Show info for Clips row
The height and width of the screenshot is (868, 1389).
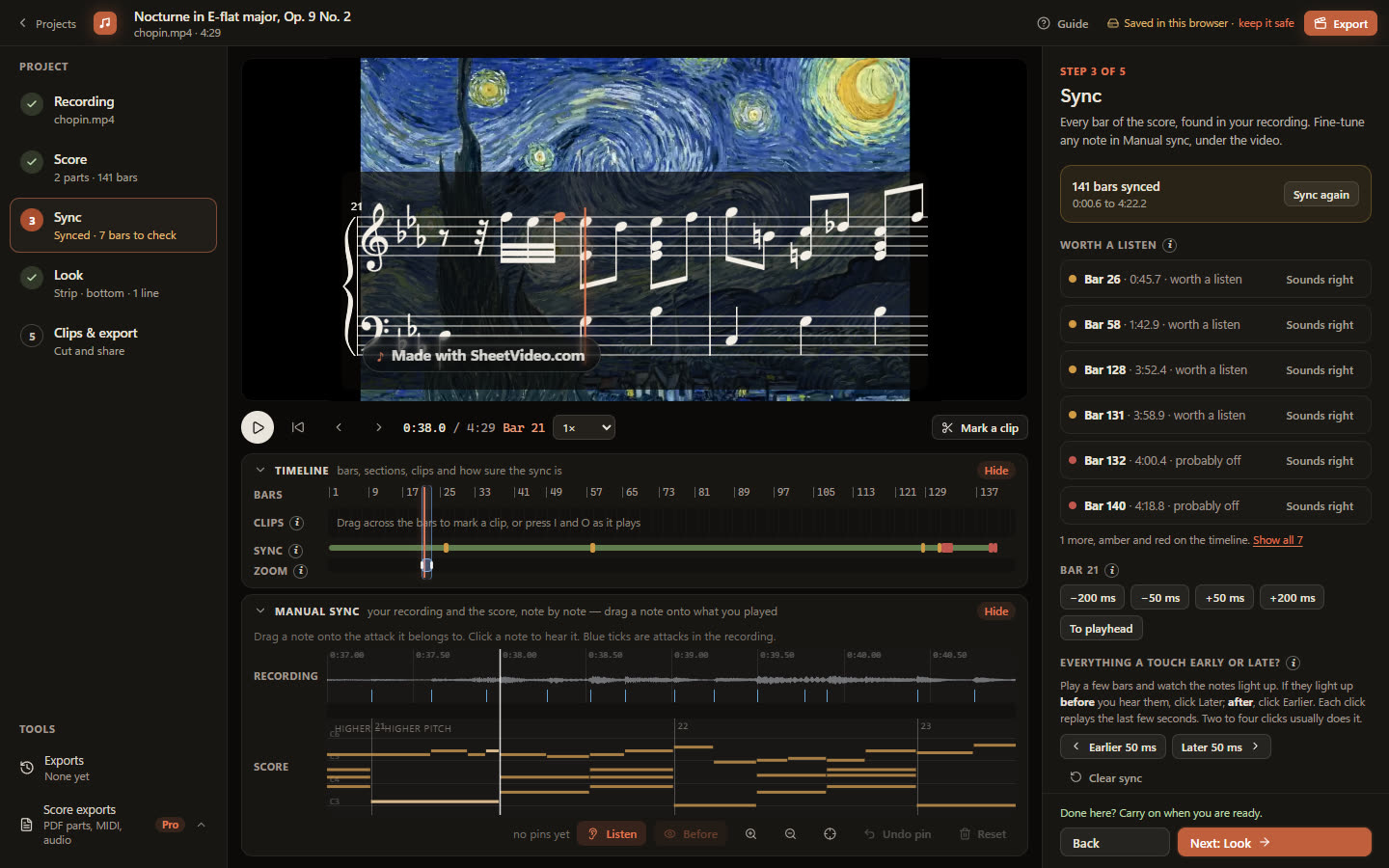(297, 523)
